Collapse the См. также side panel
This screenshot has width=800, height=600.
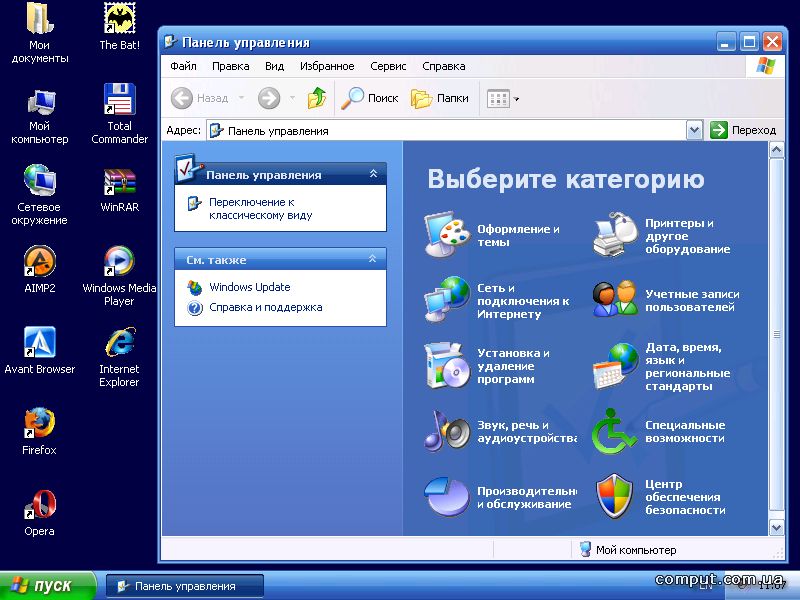point(372,259)
